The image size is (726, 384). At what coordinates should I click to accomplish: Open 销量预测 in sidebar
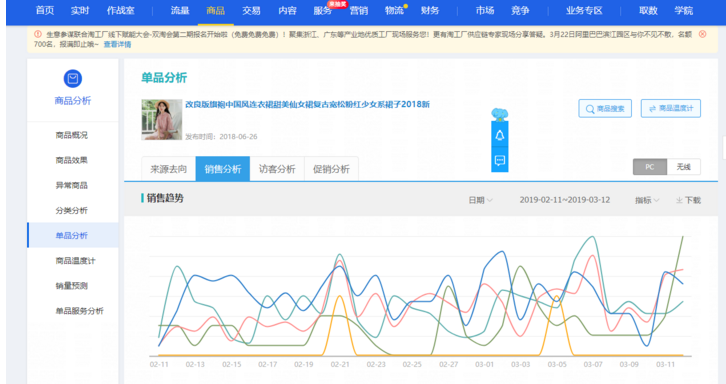click(72, 285)
